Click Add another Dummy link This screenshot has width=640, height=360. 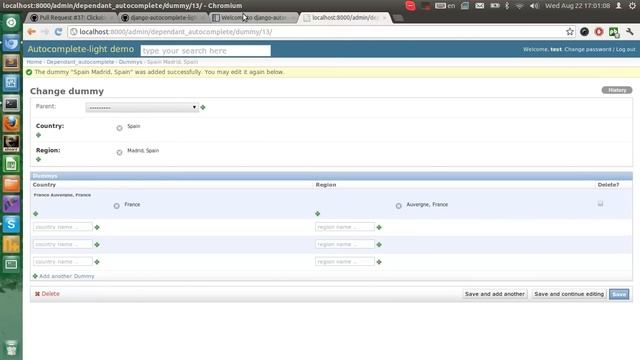tap(67, 276)
